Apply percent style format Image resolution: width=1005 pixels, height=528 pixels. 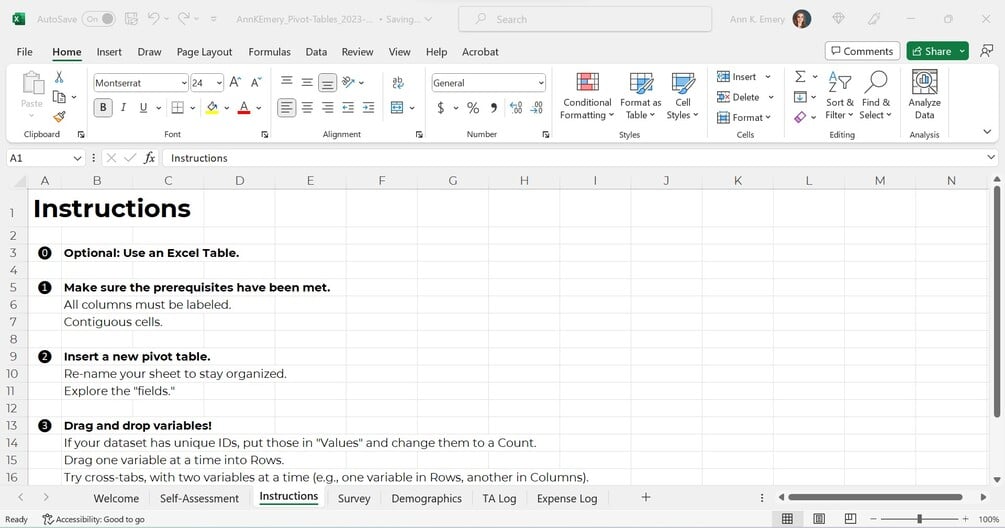(x=473, y=108)
